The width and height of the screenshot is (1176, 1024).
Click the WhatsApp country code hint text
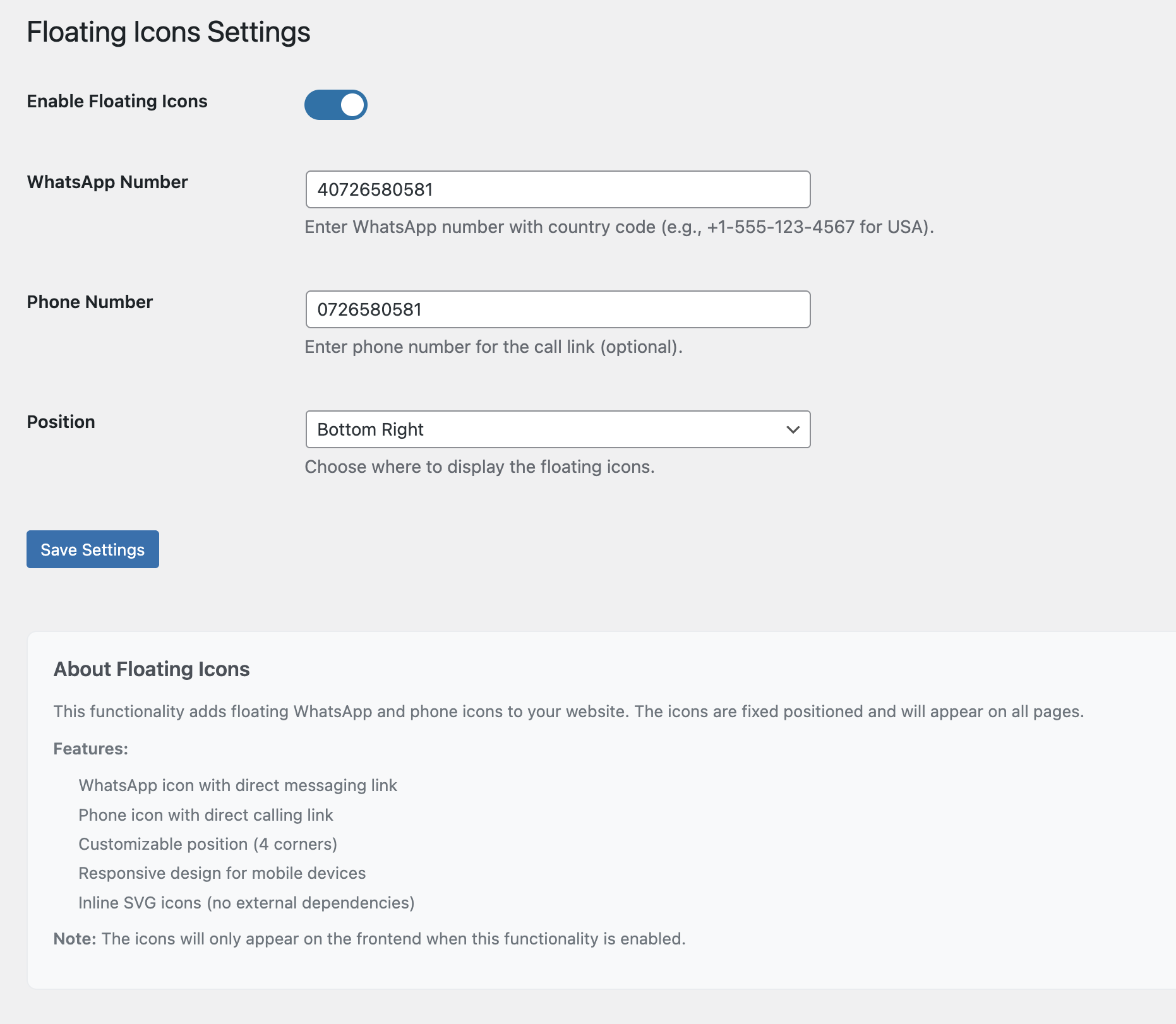619,227
